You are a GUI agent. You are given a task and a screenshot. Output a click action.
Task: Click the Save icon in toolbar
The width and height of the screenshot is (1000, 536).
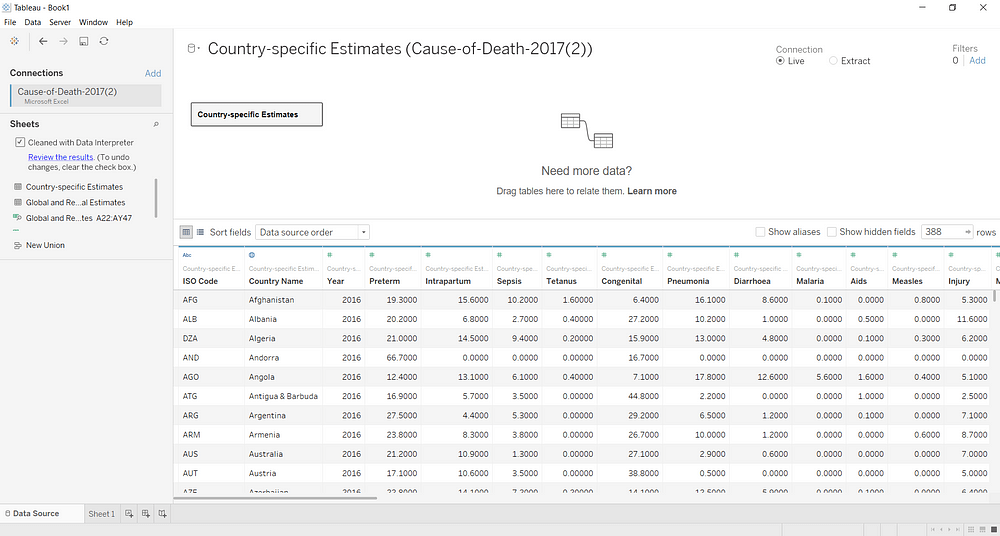coord(84,41)
